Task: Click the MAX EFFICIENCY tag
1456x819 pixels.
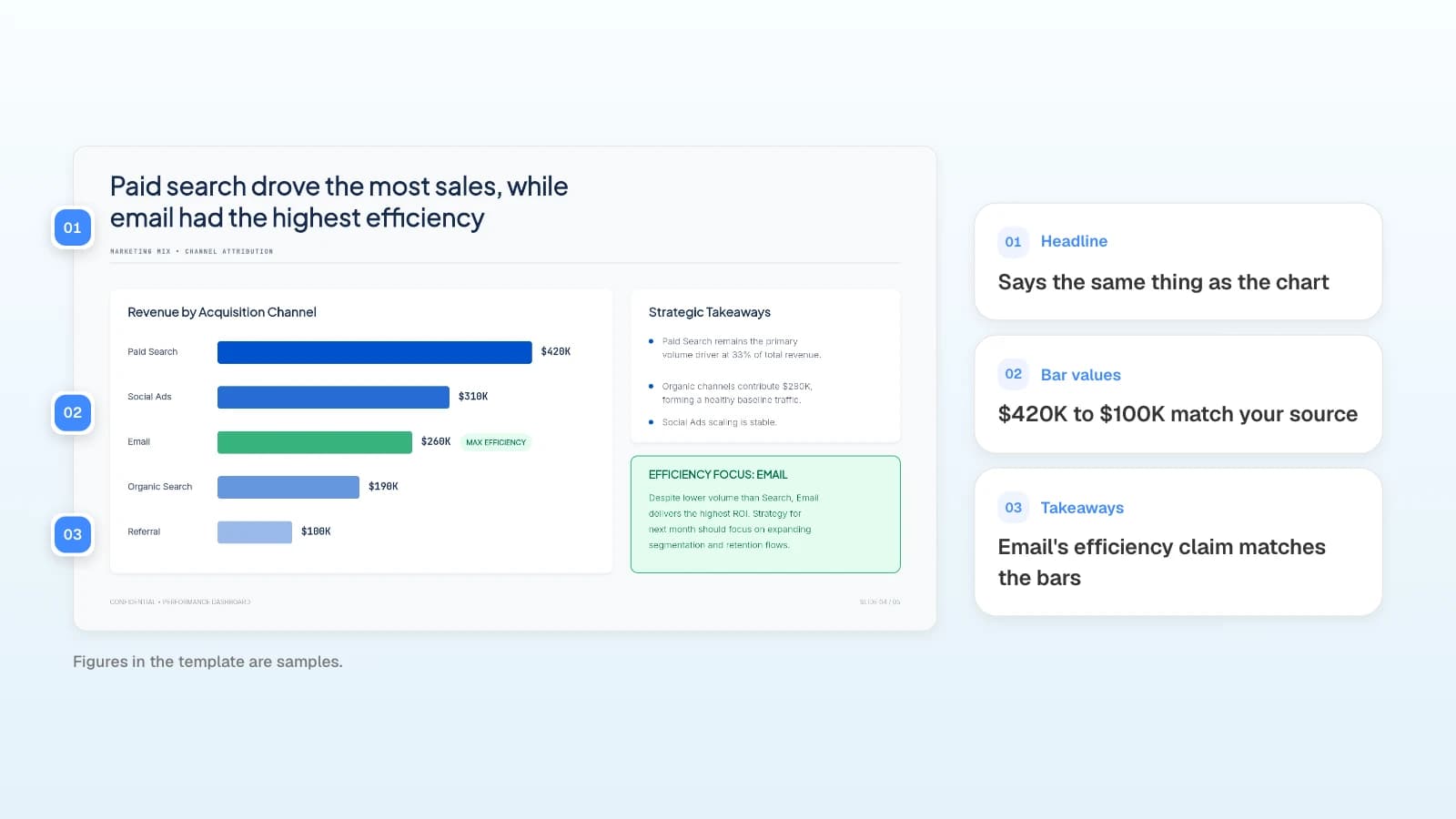Action: point(496,442)
